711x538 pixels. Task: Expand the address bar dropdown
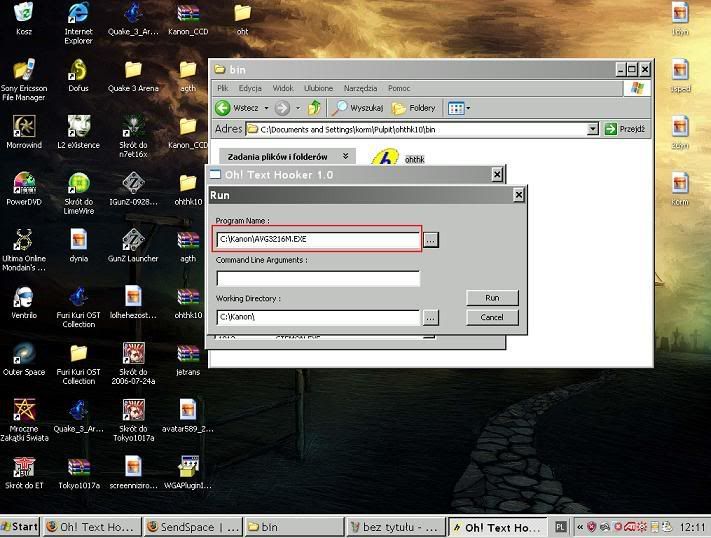pyautogui.click(x=593, y=129)
